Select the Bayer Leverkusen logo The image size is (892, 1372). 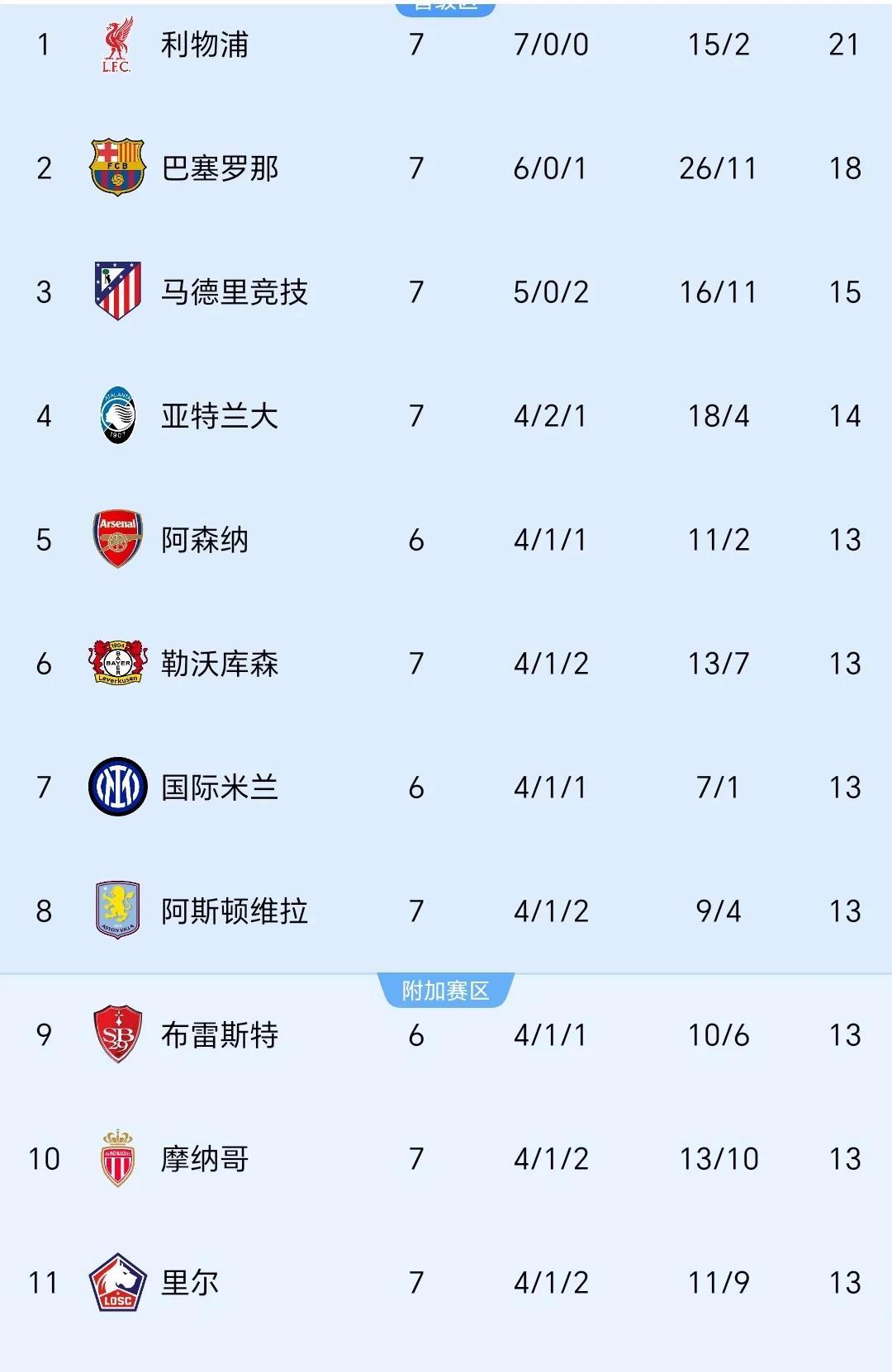point(118,663)
